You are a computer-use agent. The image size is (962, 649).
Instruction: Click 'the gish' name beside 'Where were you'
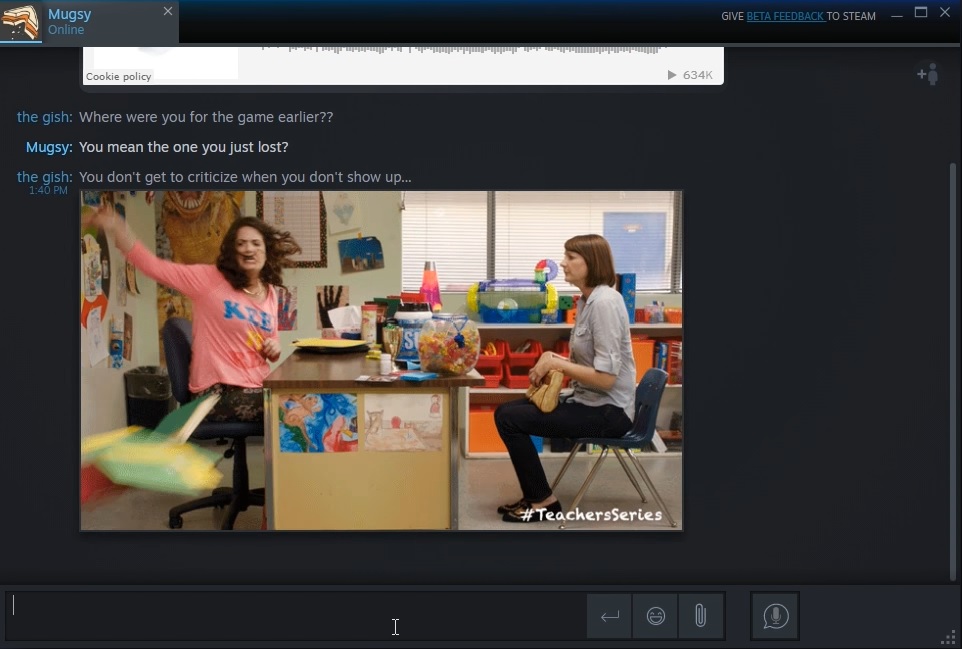point(44,117)
